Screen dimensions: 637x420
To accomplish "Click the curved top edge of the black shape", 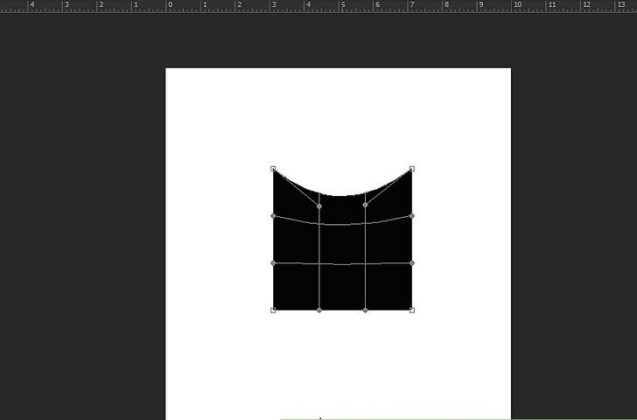I will (x=342, y=195).
